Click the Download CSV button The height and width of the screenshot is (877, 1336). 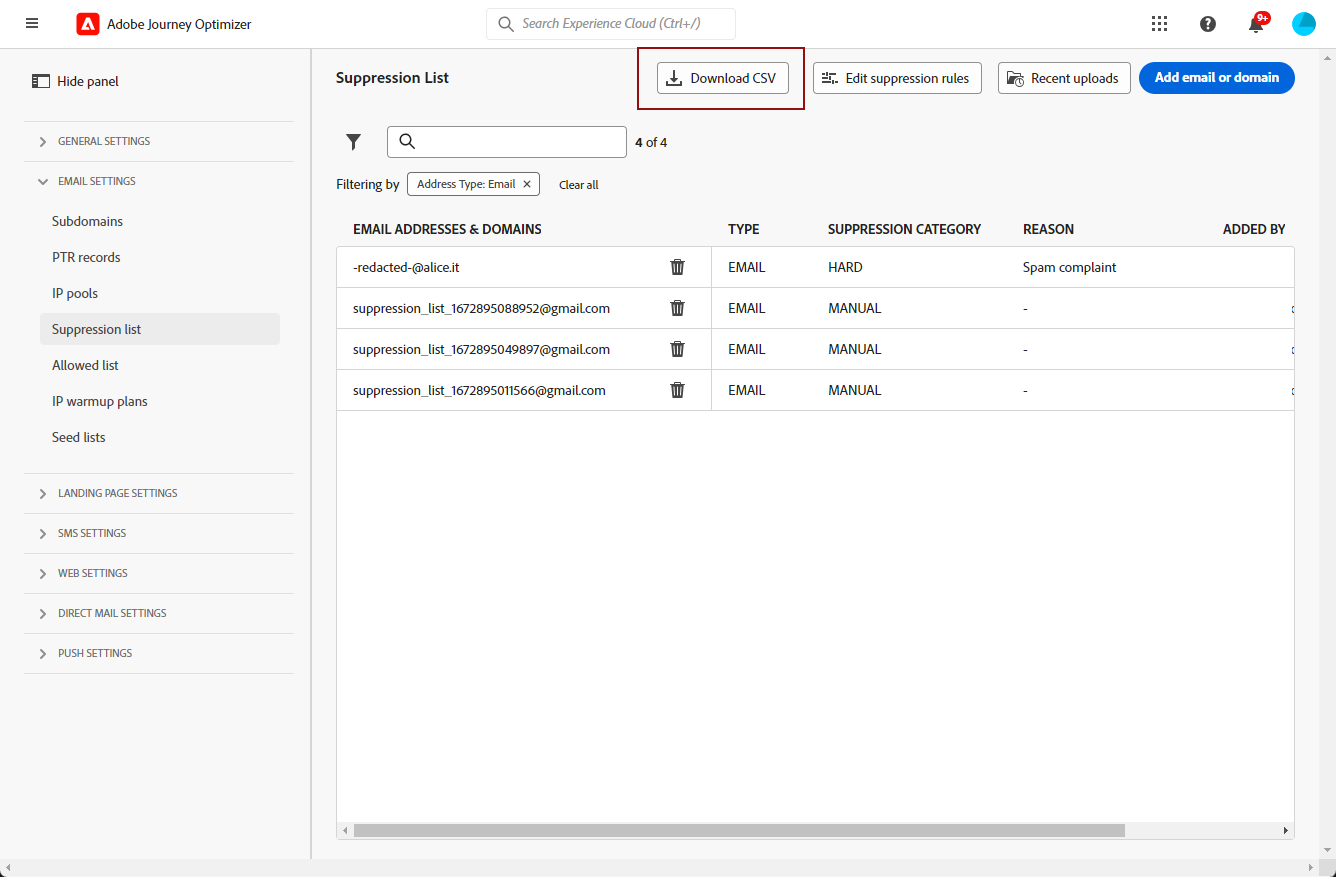722,78
